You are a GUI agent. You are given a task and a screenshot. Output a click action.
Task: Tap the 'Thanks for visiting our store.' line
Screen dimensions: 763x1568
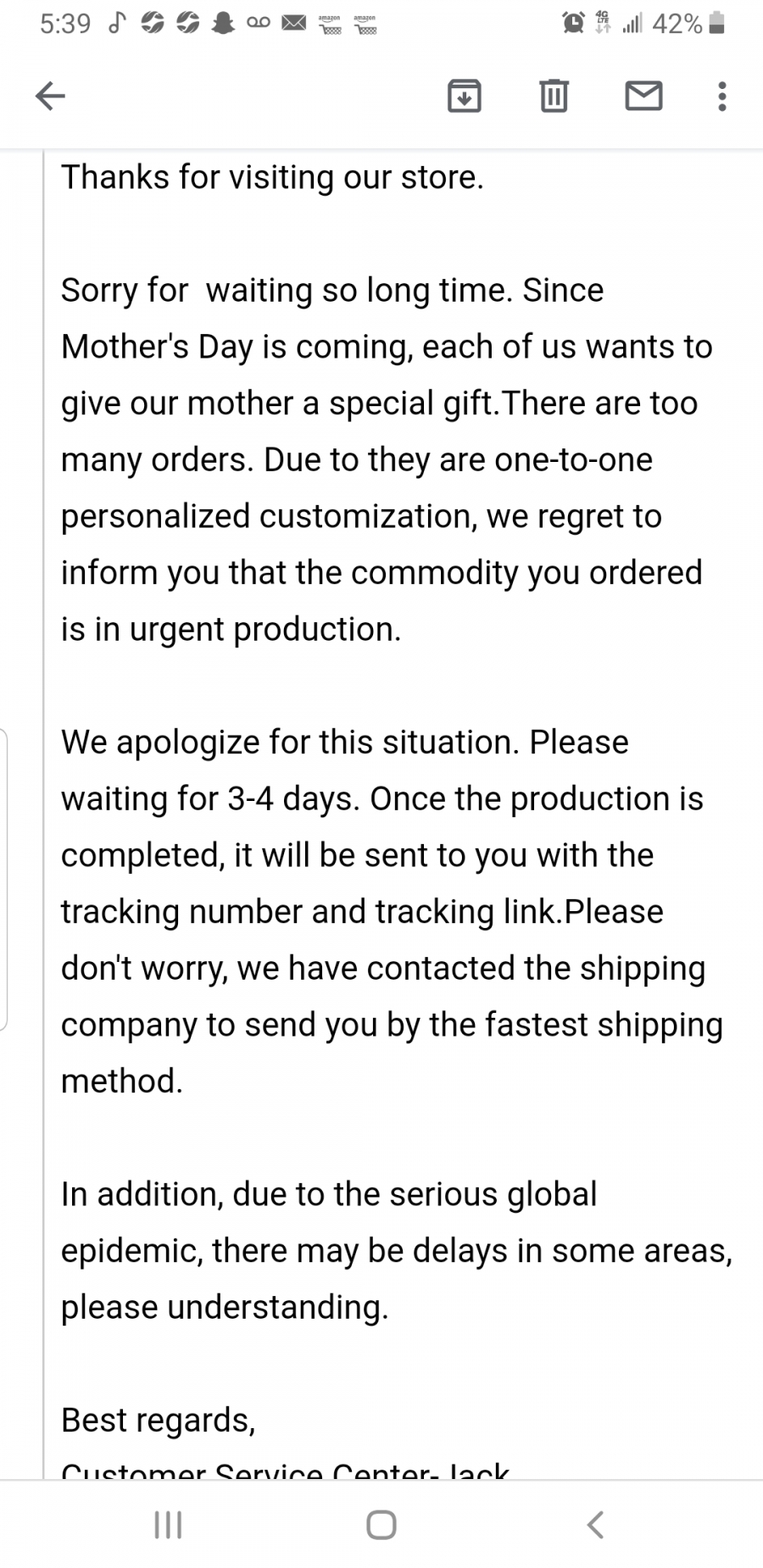click(x=272, y=178)
